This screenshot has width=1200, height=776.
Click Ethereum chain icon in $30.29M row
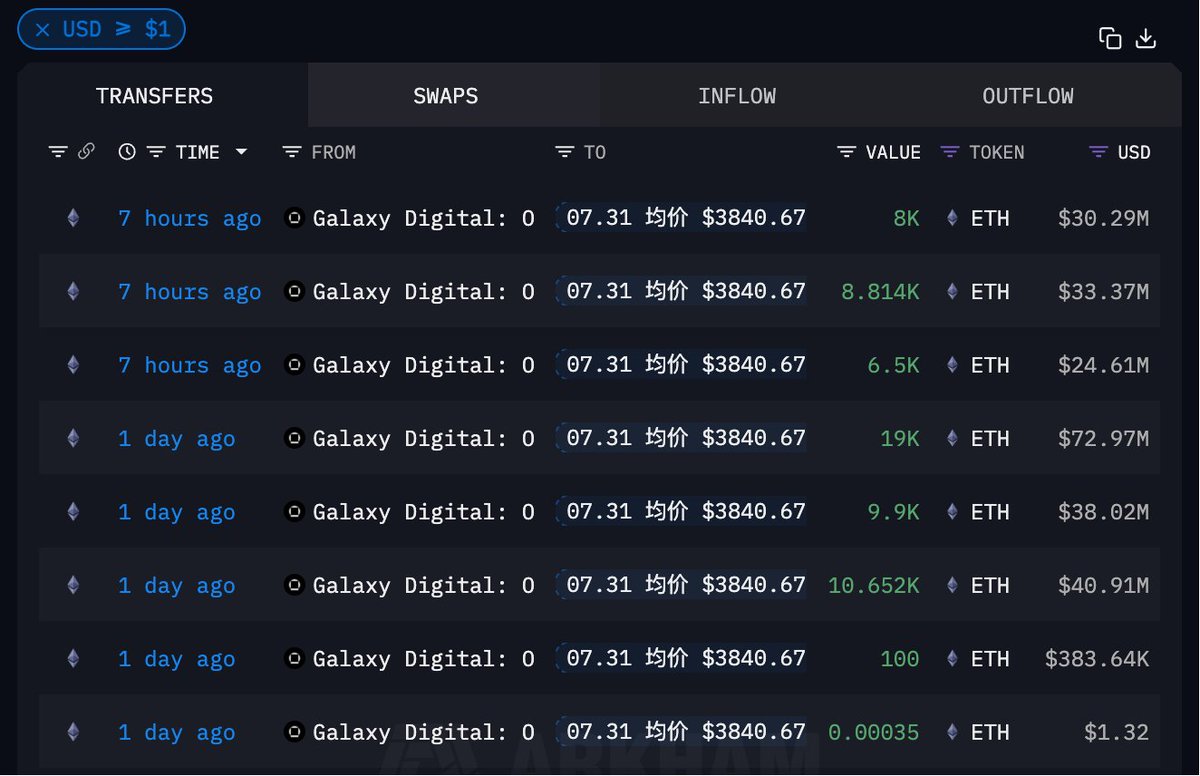coord(73,218)
